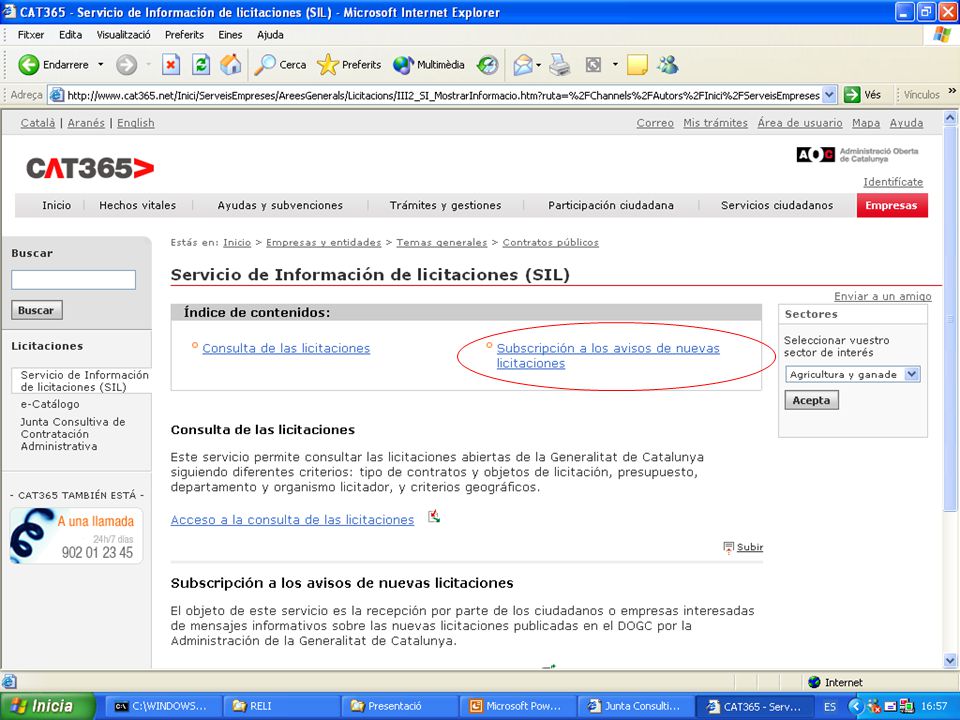960x720 pixels.
Task: Open the Ajuda menu
Action: (270, 35)
